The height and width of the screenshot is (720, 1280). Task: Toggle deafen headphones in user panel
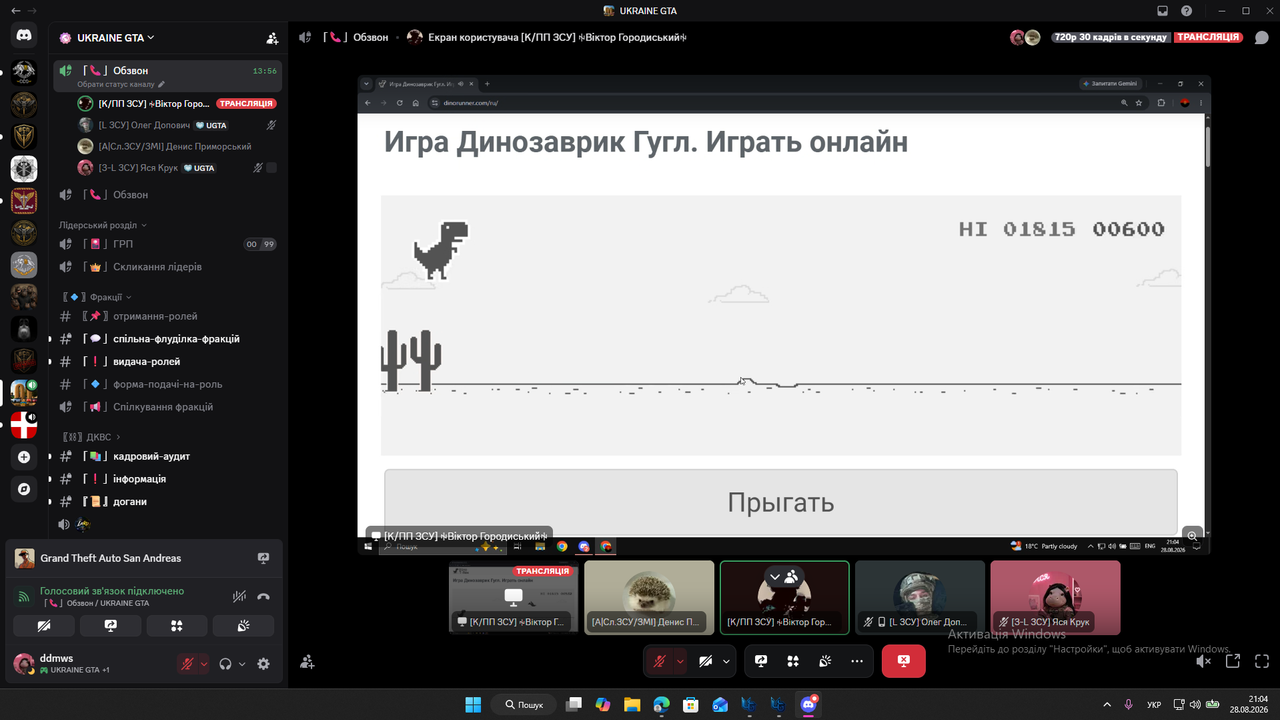[226, 664]
